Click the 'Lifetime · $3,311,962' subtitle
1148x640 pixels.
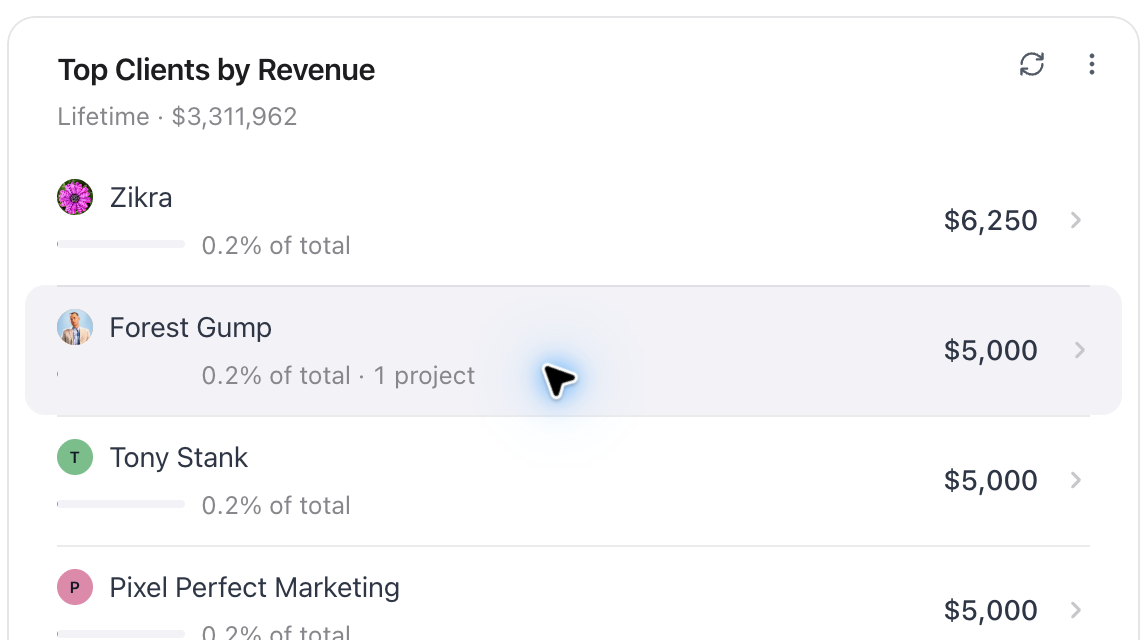177,116
